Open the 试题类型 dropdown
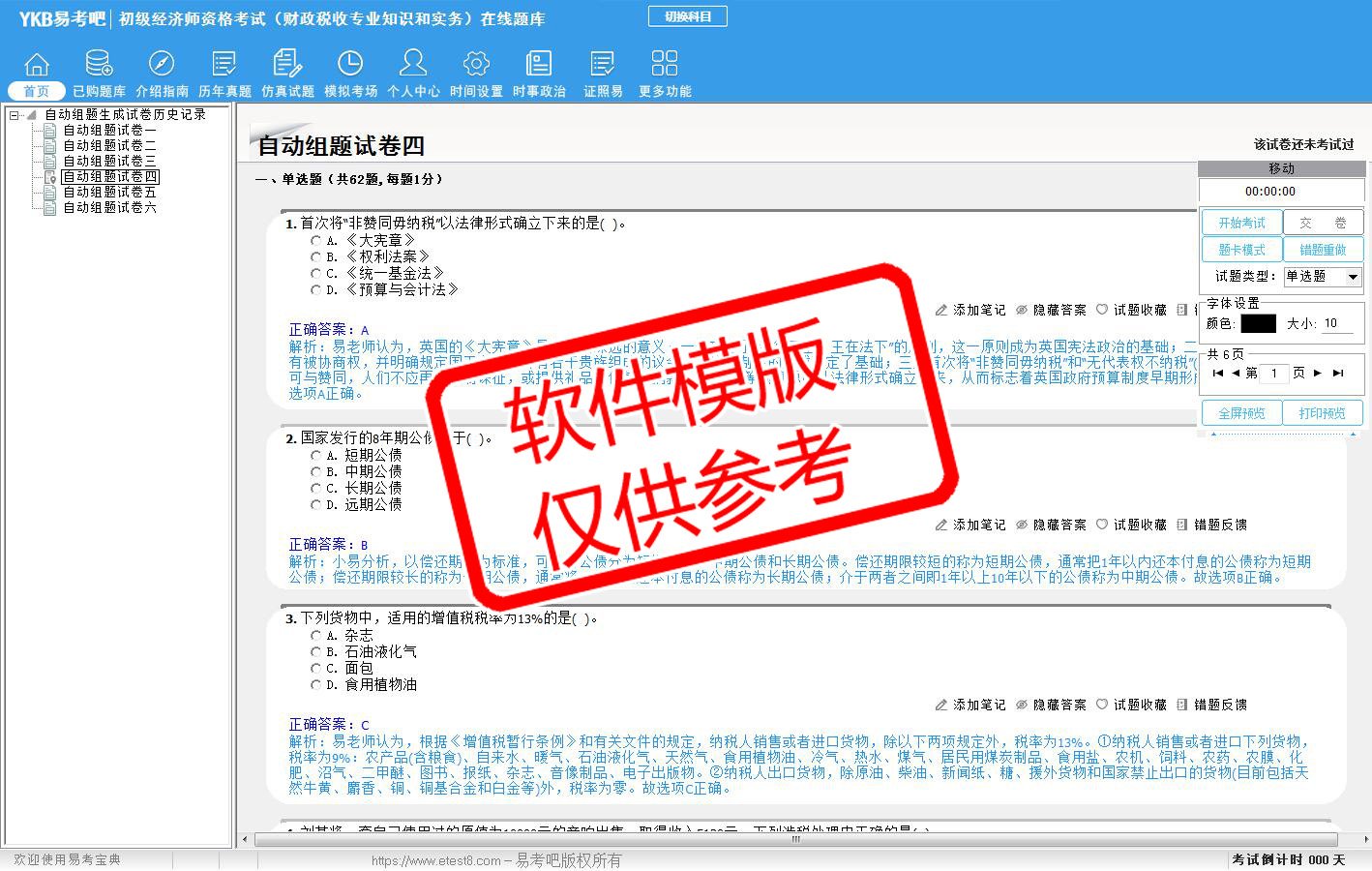The width and height of the screenshot is (1372, 871). 1353,277
